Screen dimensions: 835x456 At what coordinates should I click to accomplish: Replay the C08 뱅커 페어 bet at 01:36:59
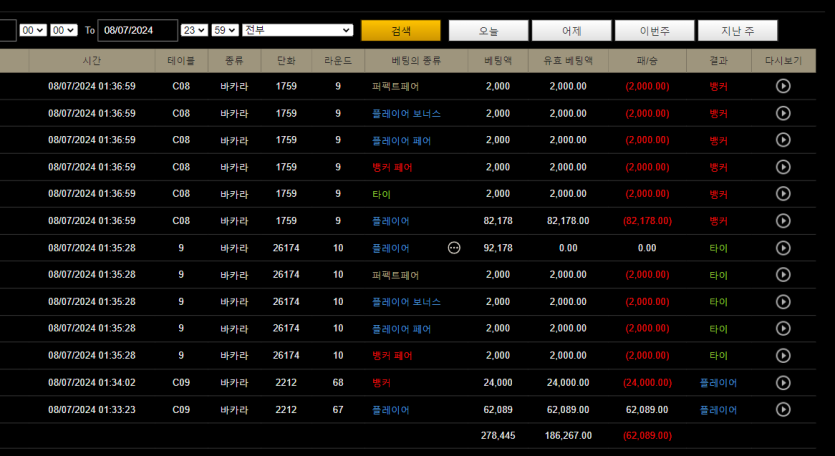[x=783, y=167]
